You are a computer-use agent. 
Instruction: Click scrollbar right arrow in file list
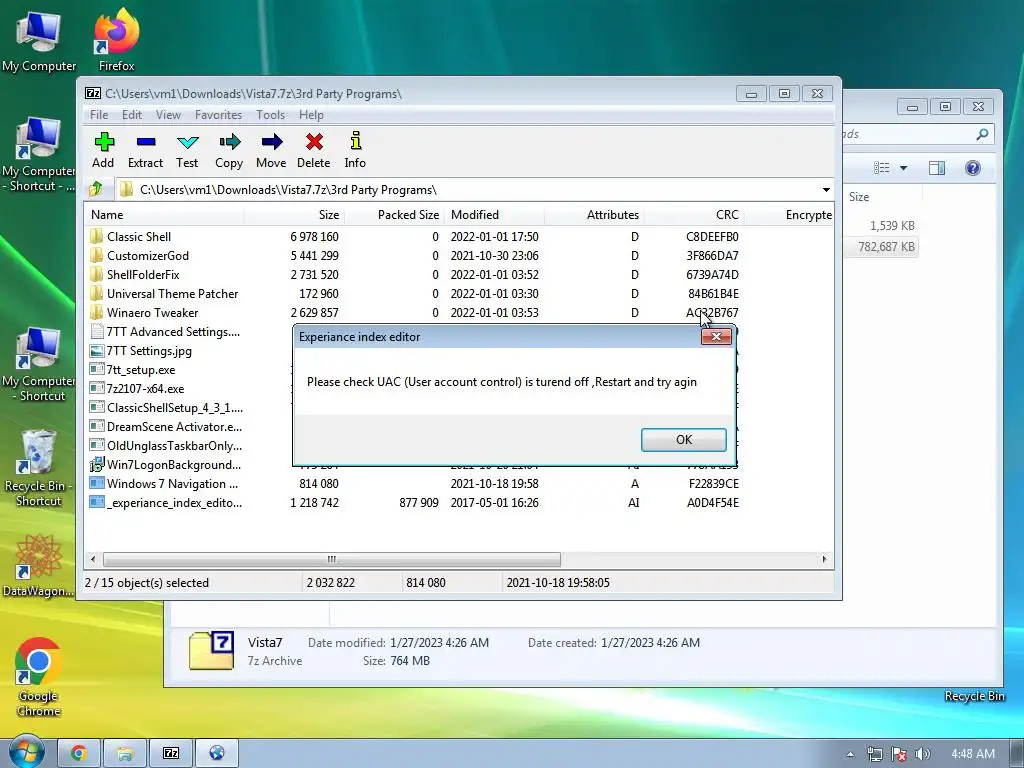coord(824,559)
